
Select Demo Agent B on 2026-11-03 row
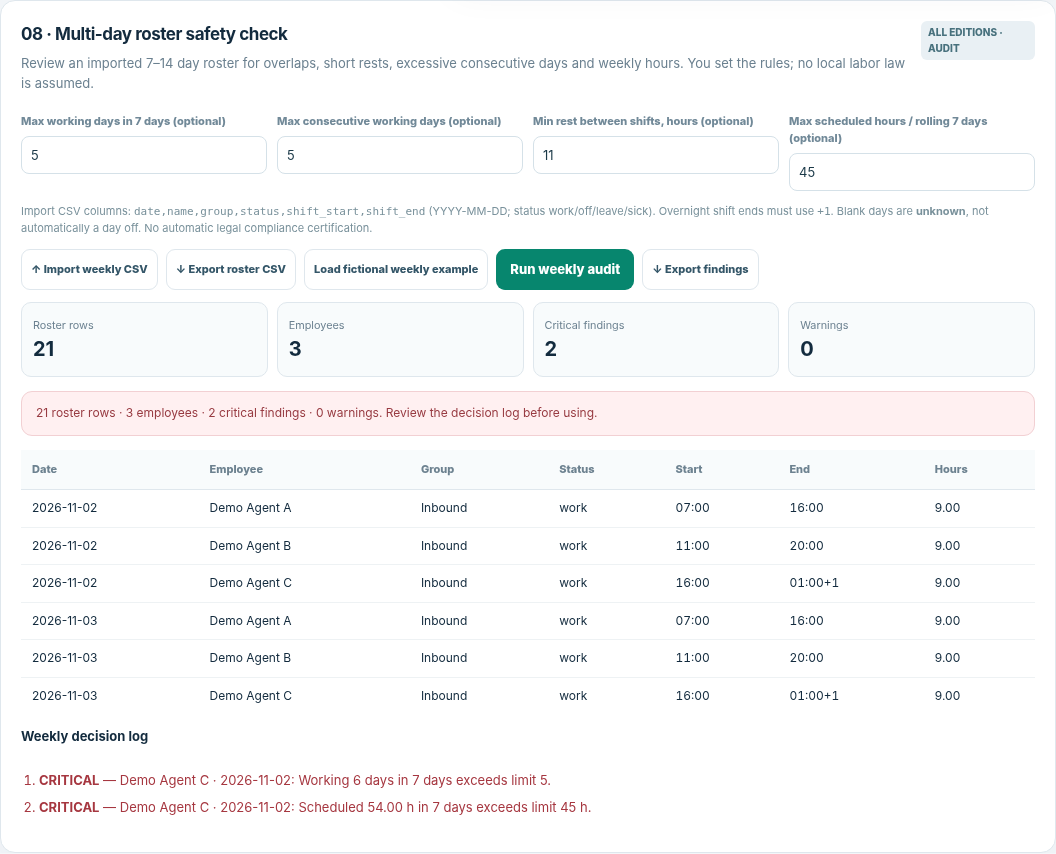[x=528, y=659]
